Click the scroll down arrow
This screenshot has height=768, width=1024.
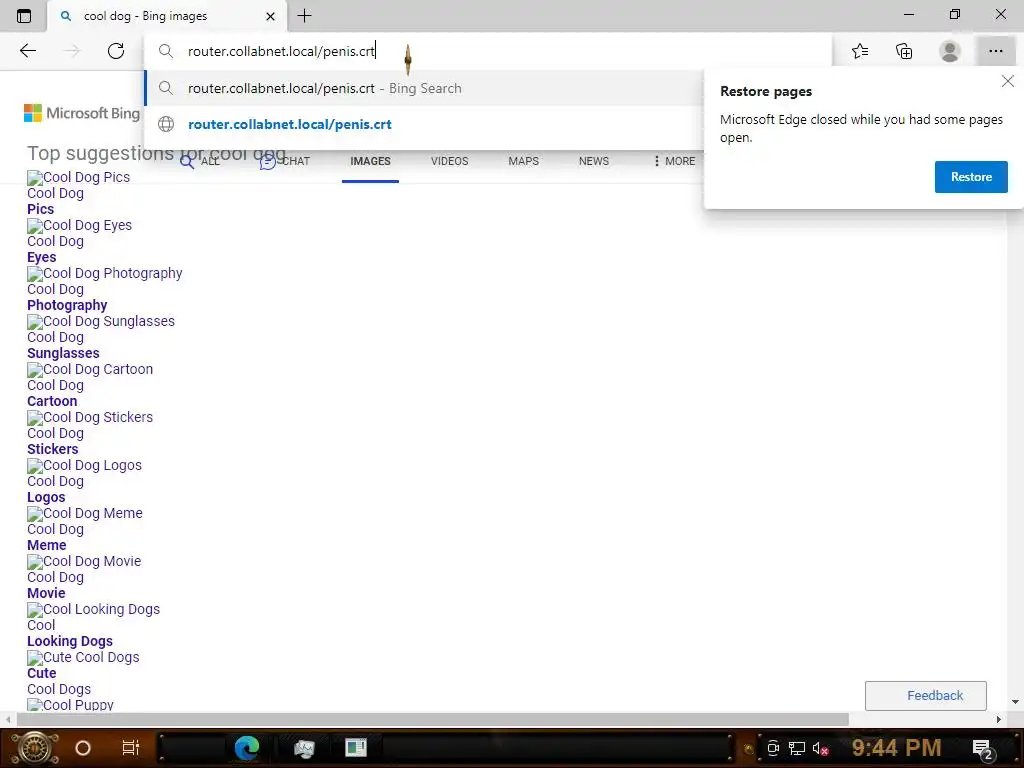[x=1015, y=702]
